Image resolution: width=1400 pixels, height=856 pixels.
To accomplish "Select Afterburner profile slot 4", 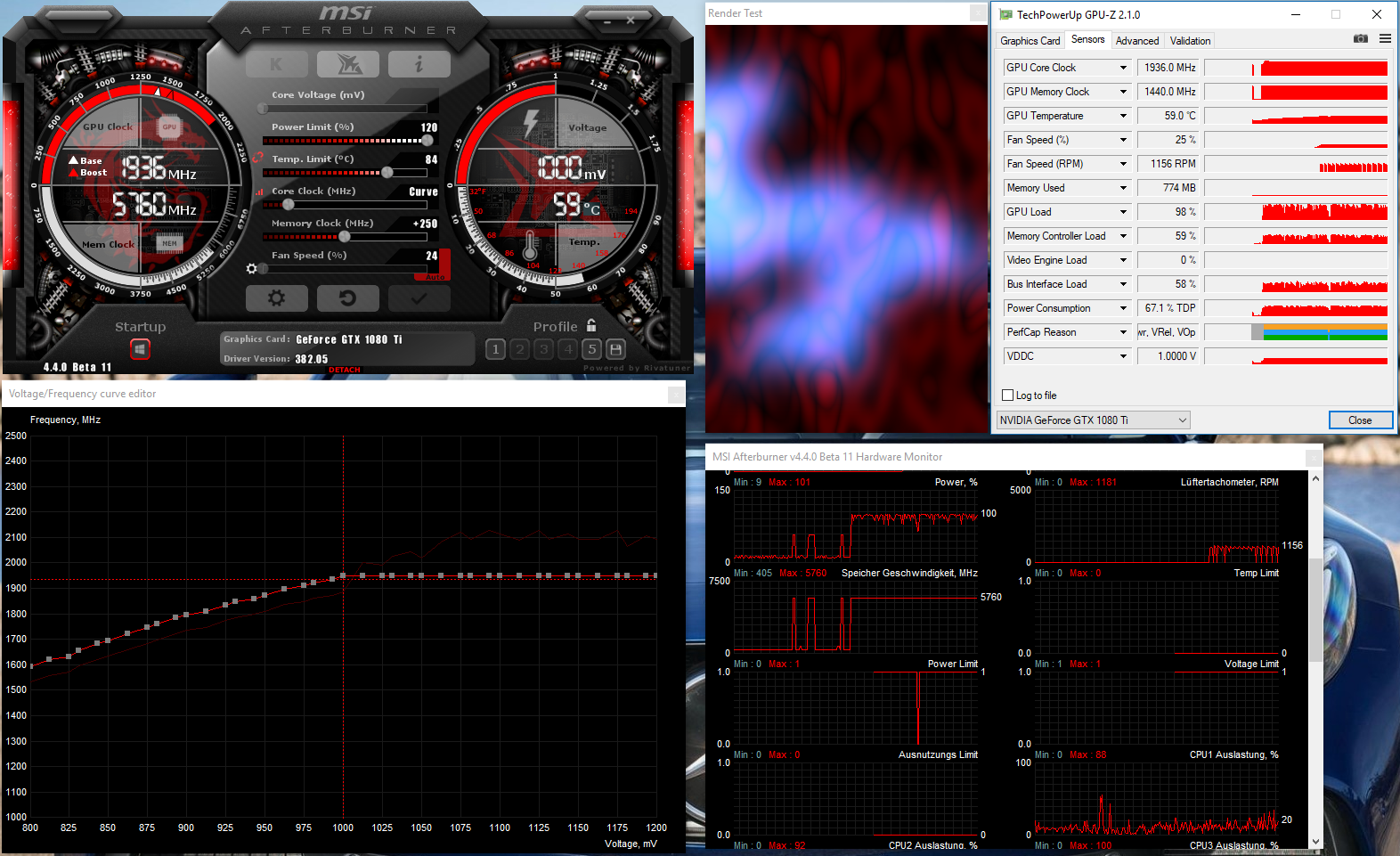I will [x=568, y=349].
